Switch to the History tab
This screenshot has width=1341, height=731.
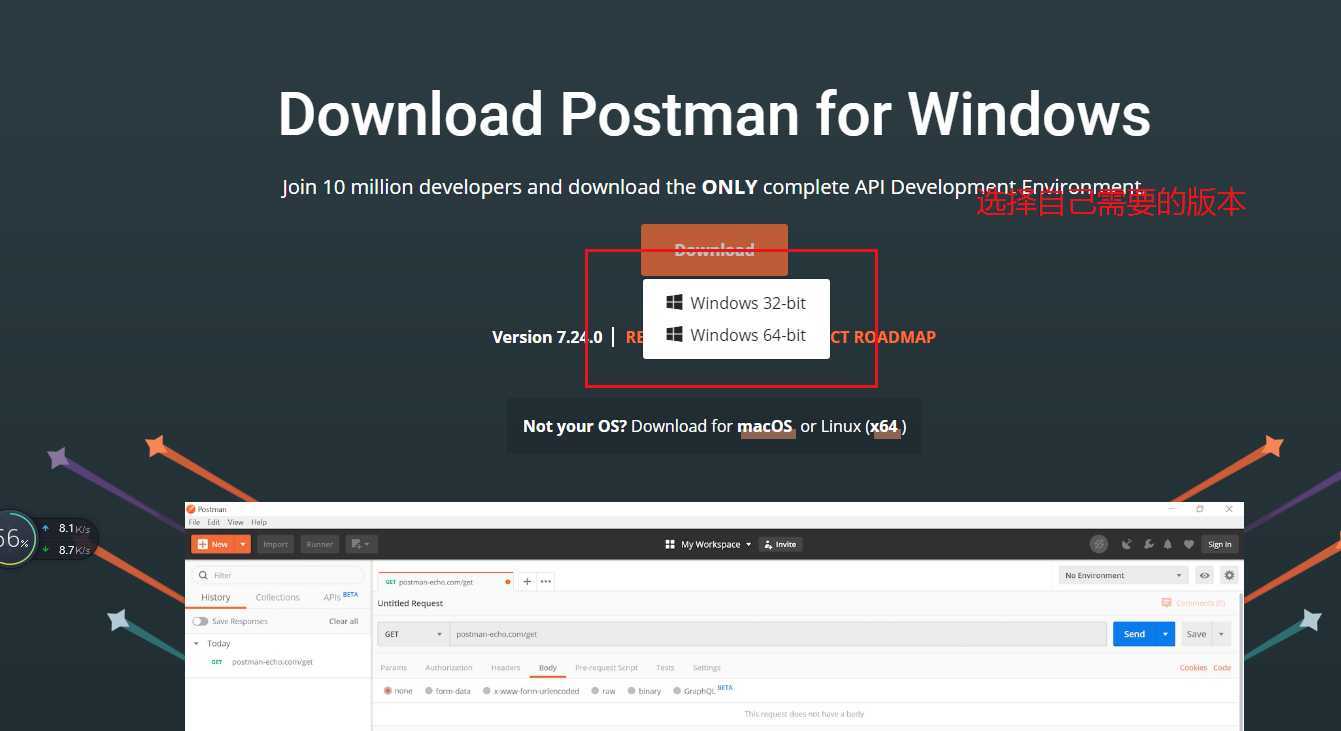pyautogui.click(x=216, y=597)
